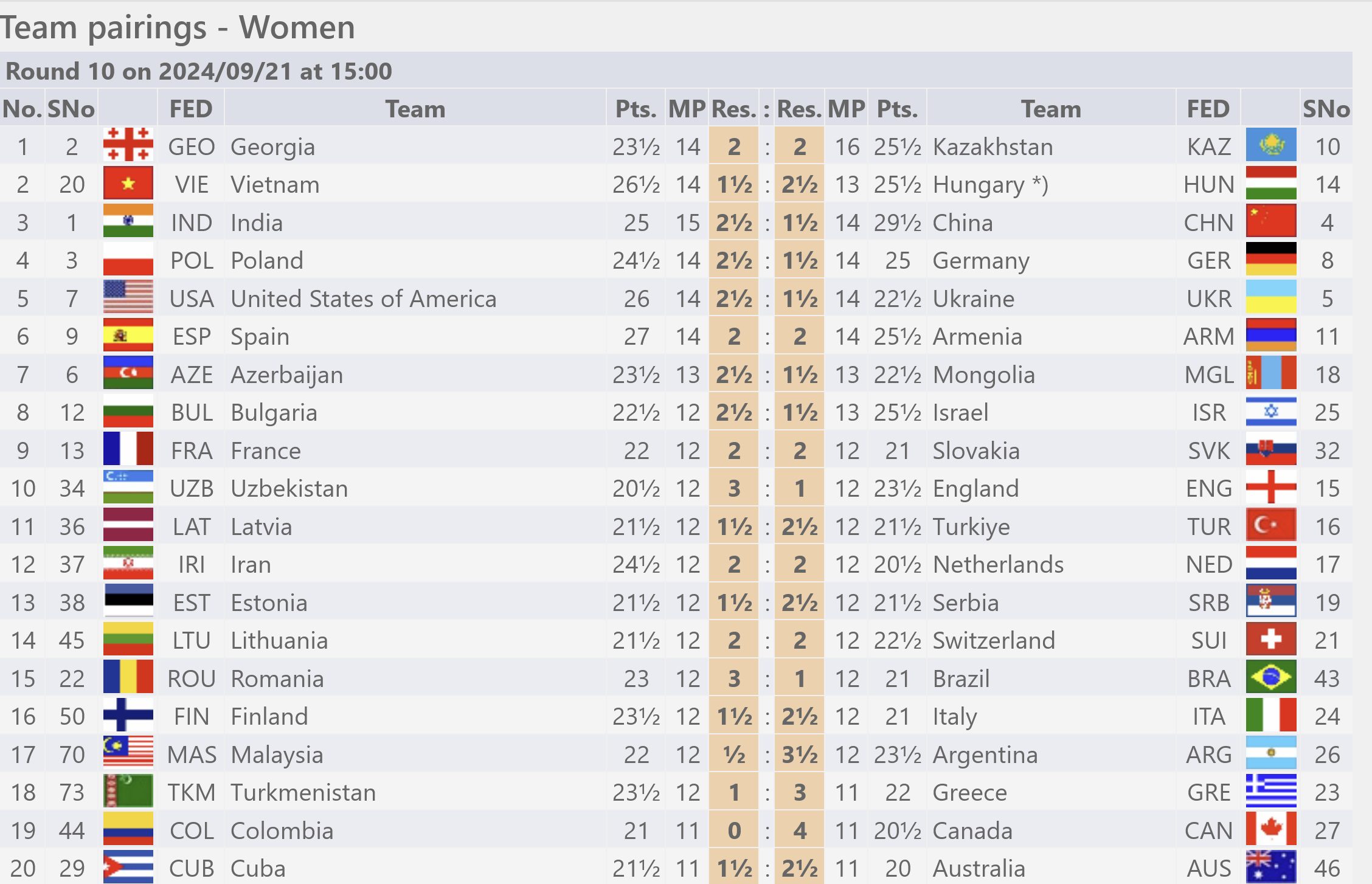Click the Canada flag icon
The width and height of the screenshot is (1372, 884).
(x=1270, y=829)
